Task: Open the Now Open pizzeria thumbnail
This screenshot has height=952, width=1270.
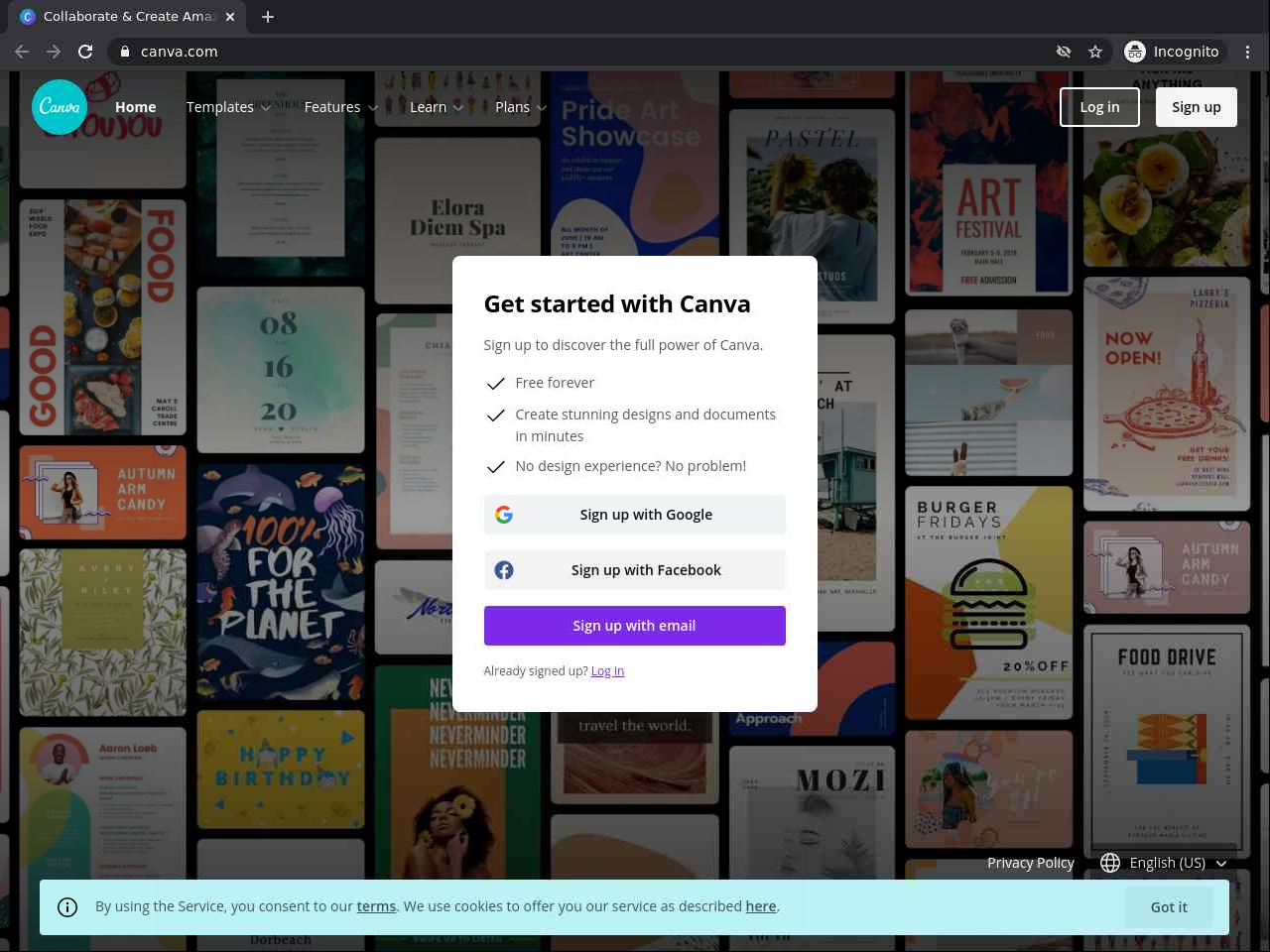Action: point(1167,393)
